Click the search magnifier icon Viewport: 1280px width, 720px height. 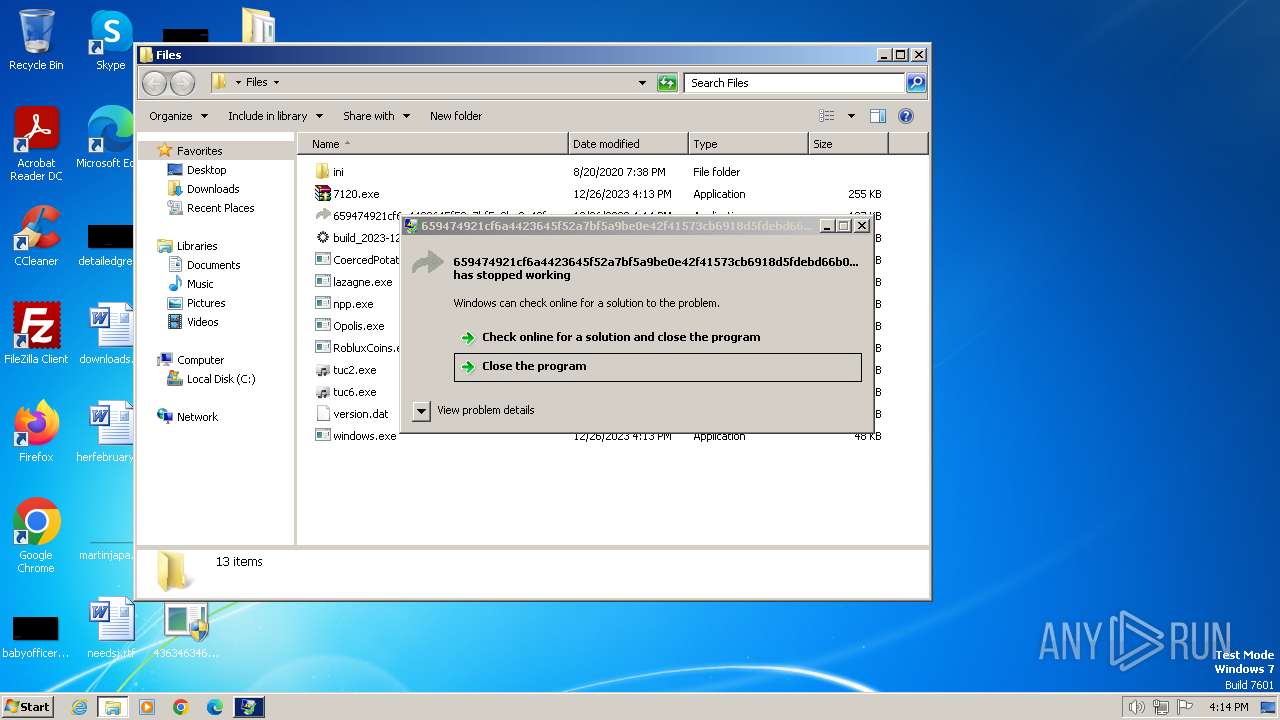tap(915, 83)
